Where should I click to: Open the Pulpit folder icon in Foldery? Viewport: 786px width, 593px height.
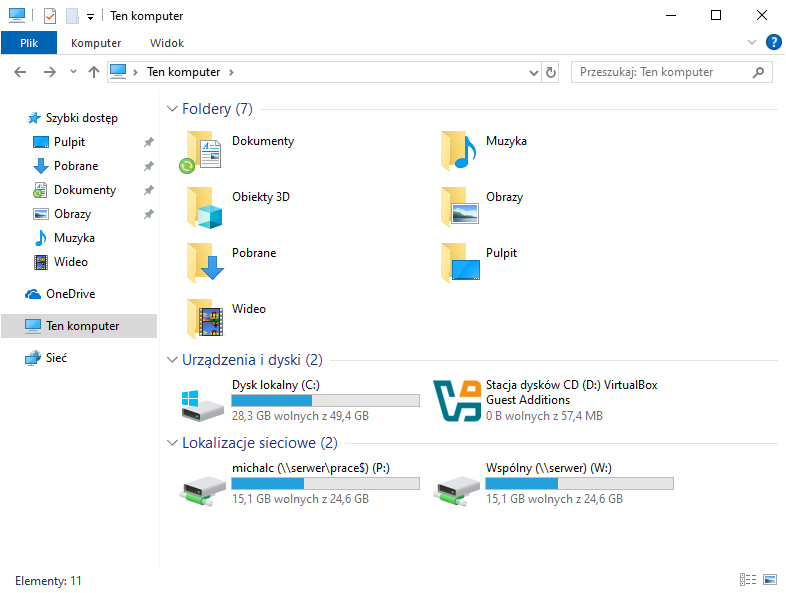460,263
